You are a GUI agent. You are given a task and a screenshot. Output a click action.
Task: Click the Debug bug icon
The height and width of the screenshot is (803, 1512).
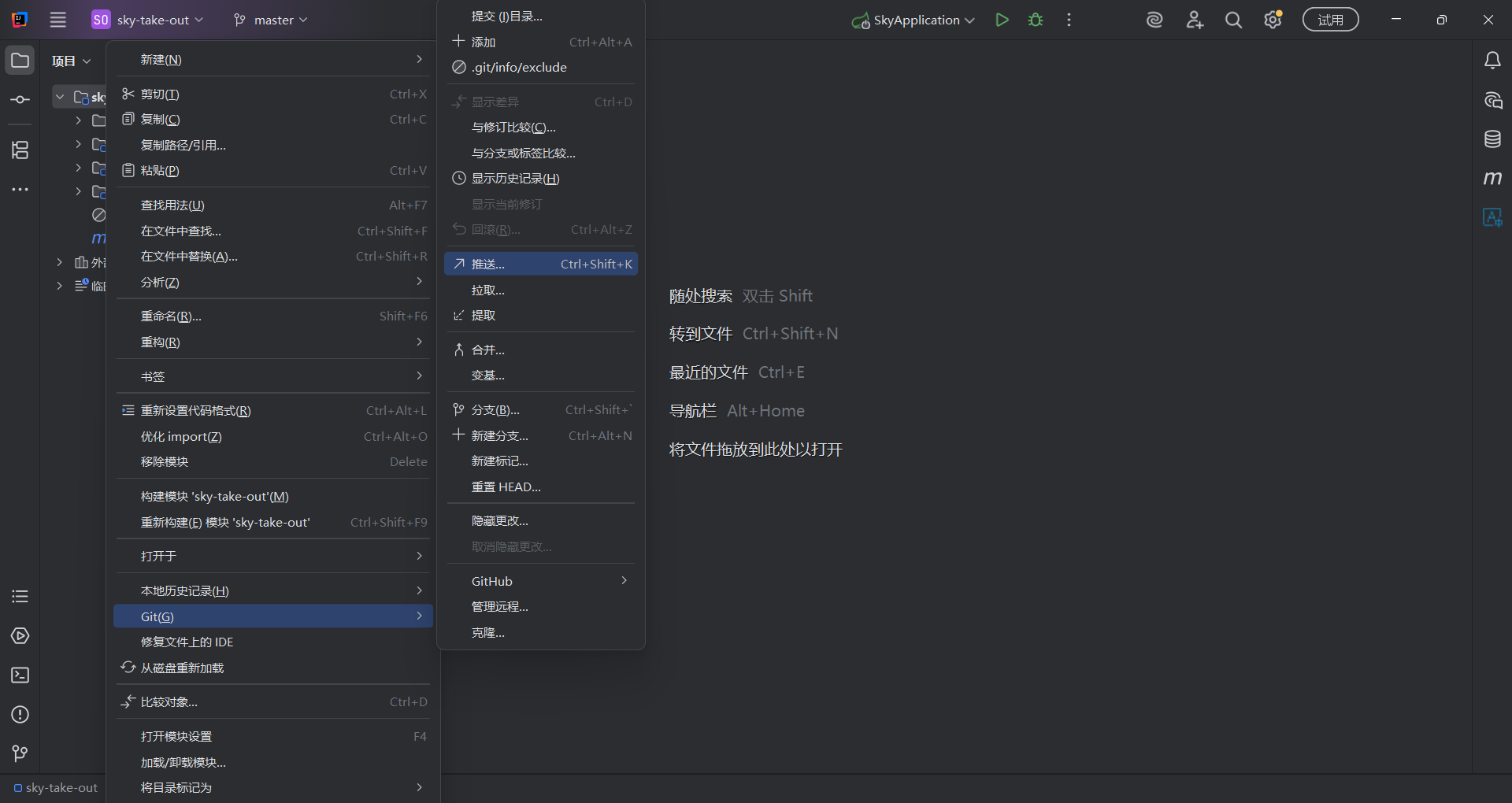[1036, 20]
